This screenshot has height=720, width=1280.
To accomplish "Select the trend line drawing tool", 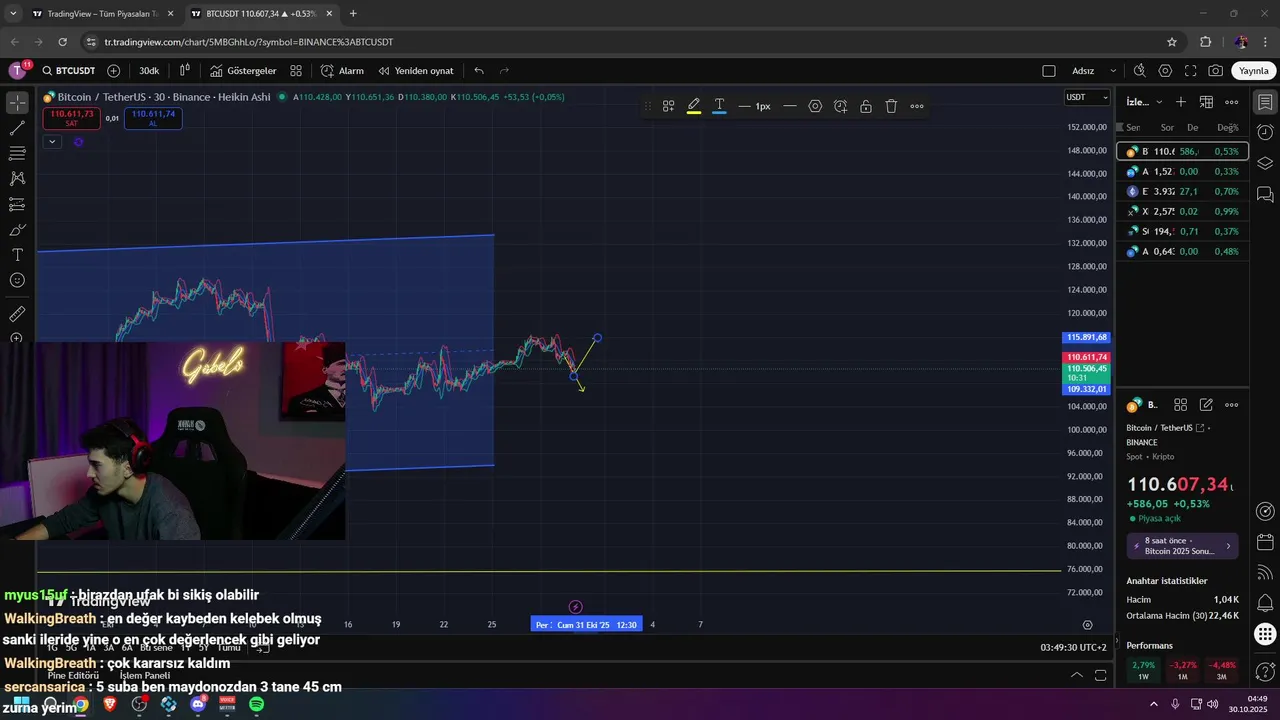I will point(17,128).
